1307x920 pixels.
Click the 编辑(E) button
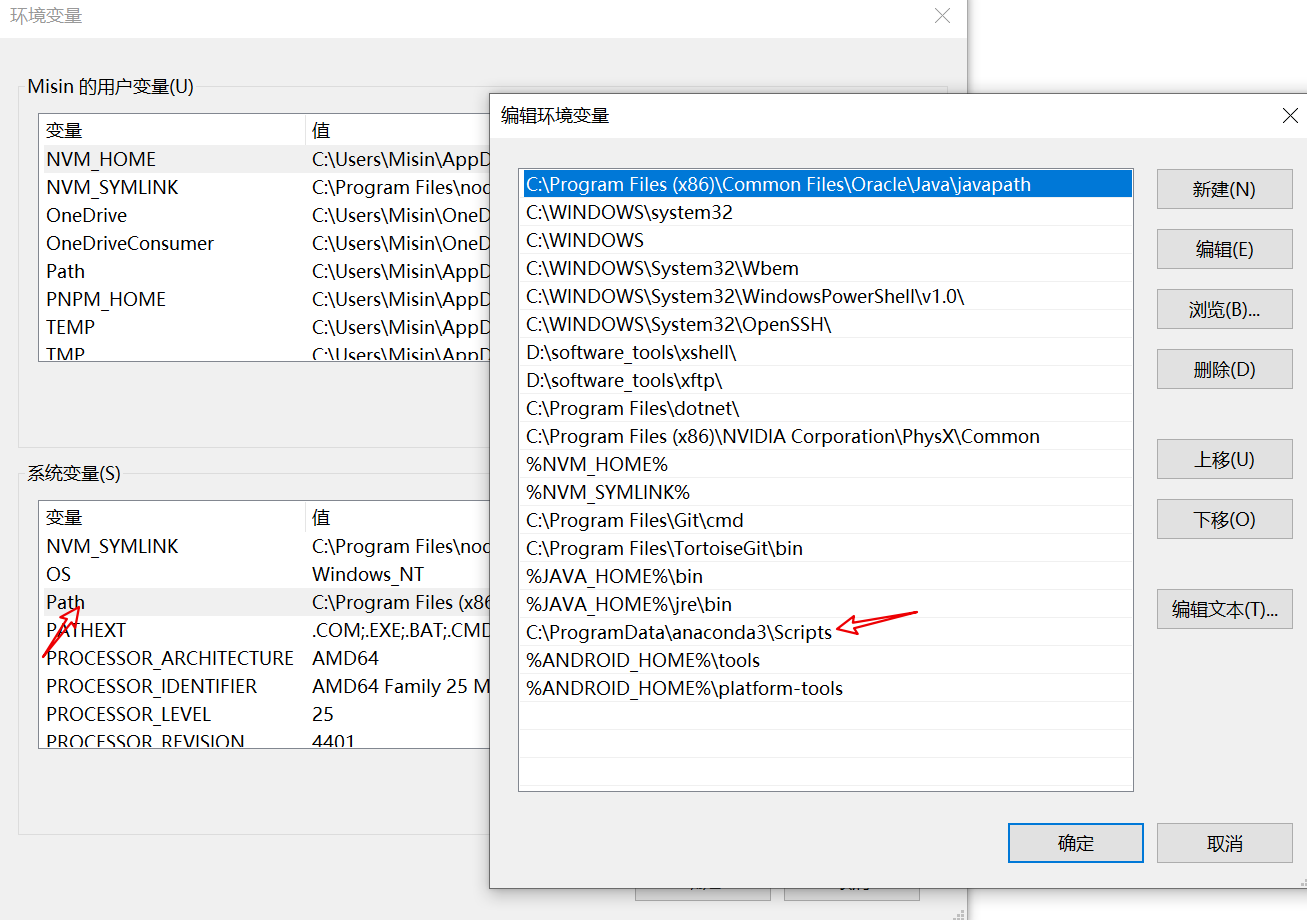(x=1224, y=249)
